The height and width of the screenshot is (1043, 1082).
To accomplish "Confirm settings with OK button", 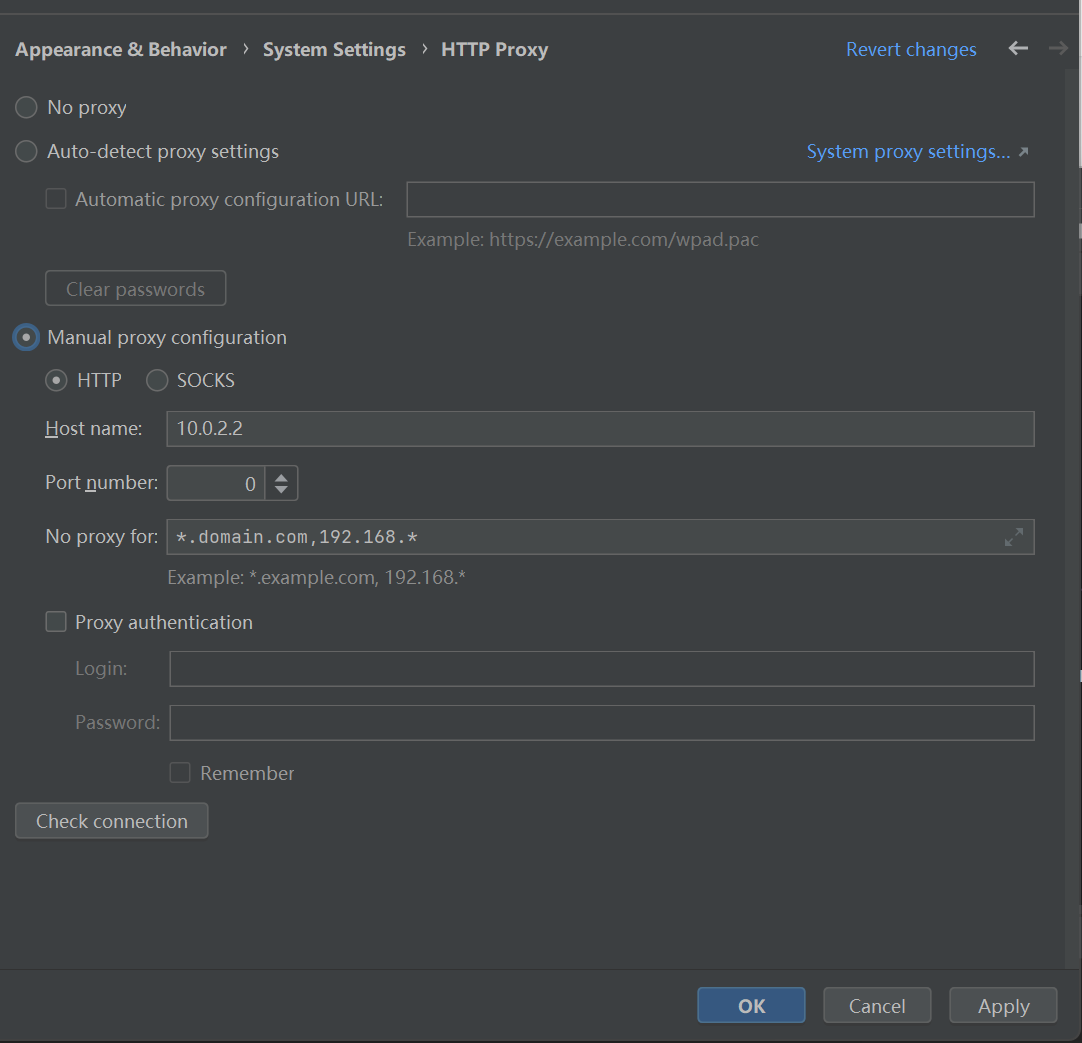I will (x=751, y=1006).
